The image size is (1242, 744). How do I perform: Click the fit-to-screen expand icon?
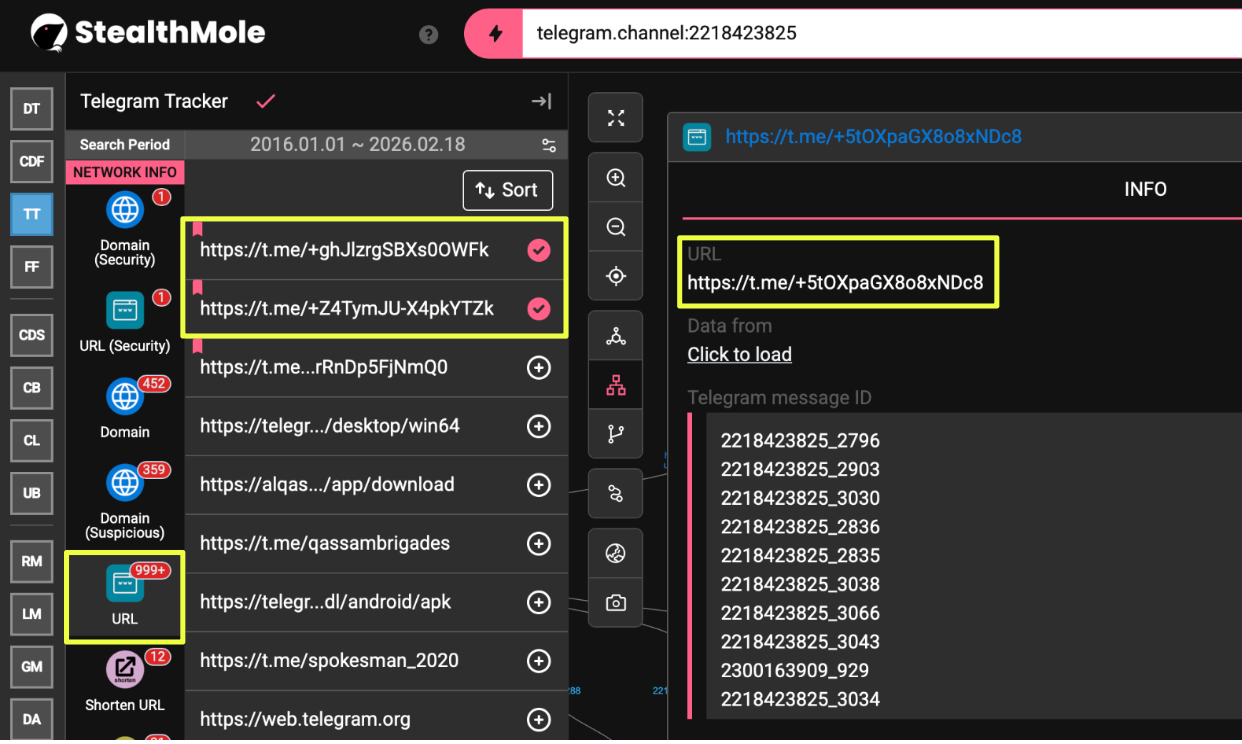[616, 119]
